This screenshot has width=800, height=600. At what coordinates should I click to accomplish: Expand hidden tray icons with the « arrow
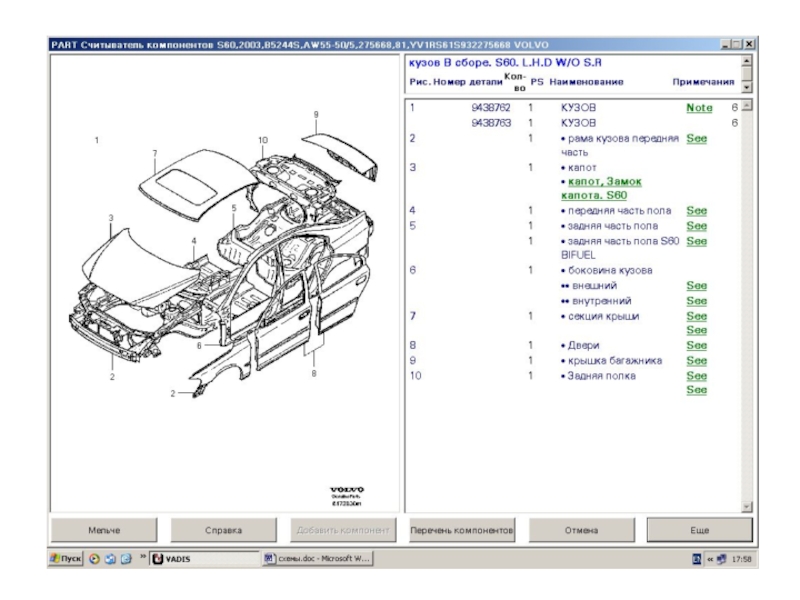[710, 559]
